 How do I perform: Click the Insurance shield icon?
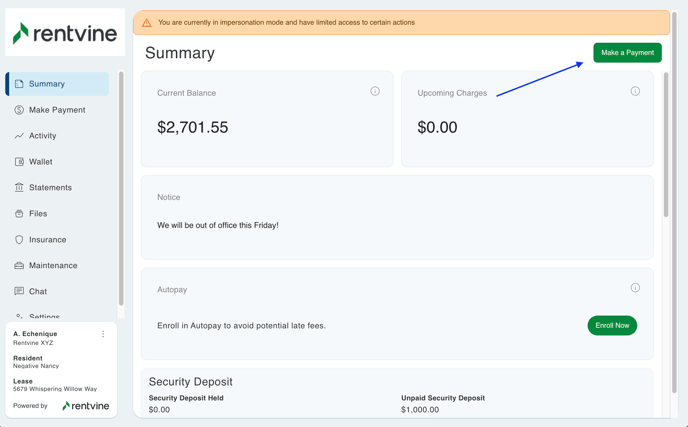pyautogui.click(x=19, y=240)
